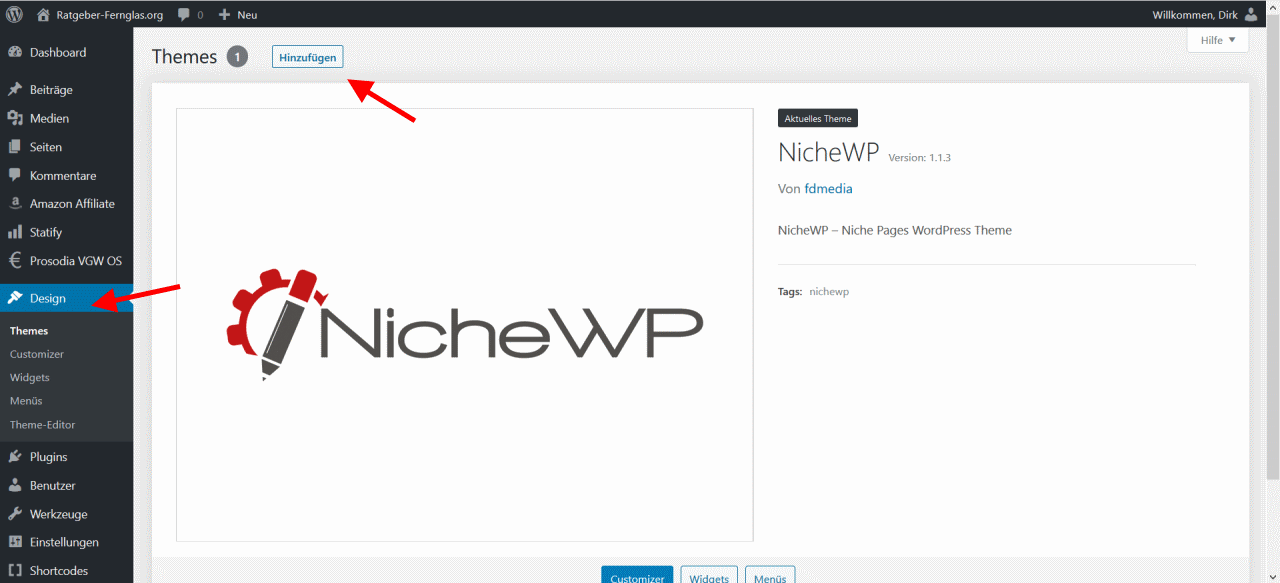Open the Menüs submenu item in sidebar
This screenshot has width=1280, height=583.
click(26, 401)
